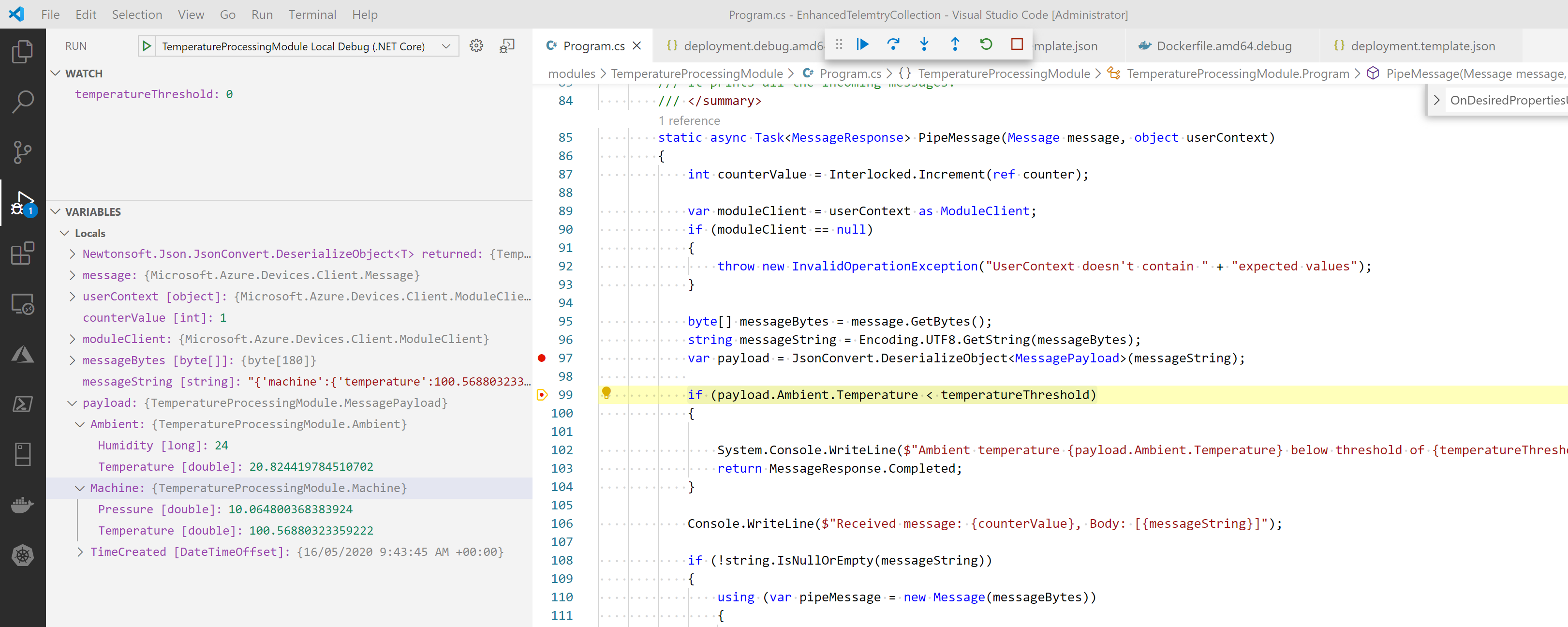Open the View menu
The height and width of the screenshot is (627, 1568).
(x=191, y=14)
